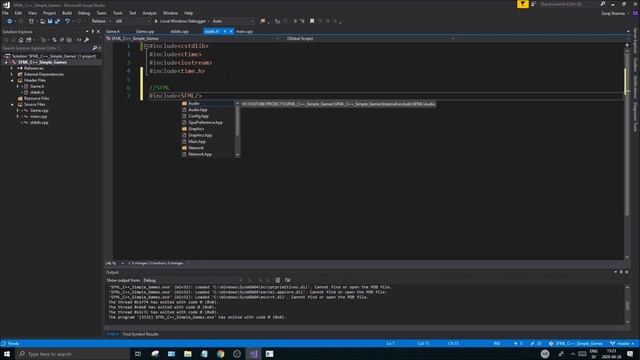Viewport: 640px width, 360px height.
Task: Click the bookmark toolbar icon
Action: [x=312, y=21]
